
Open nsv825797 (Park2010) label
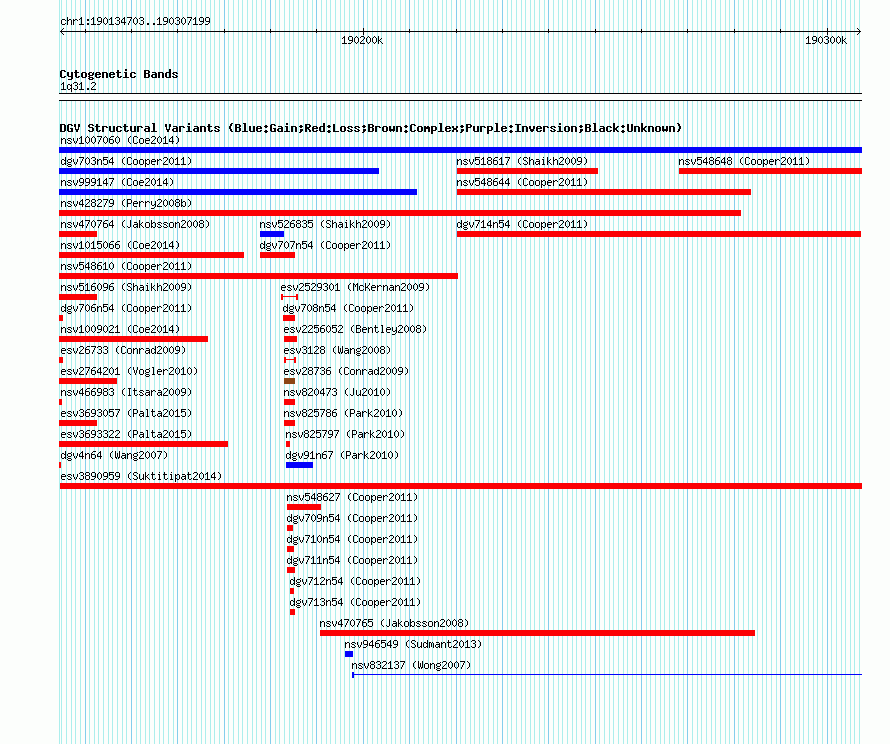(x=345, y=434)
